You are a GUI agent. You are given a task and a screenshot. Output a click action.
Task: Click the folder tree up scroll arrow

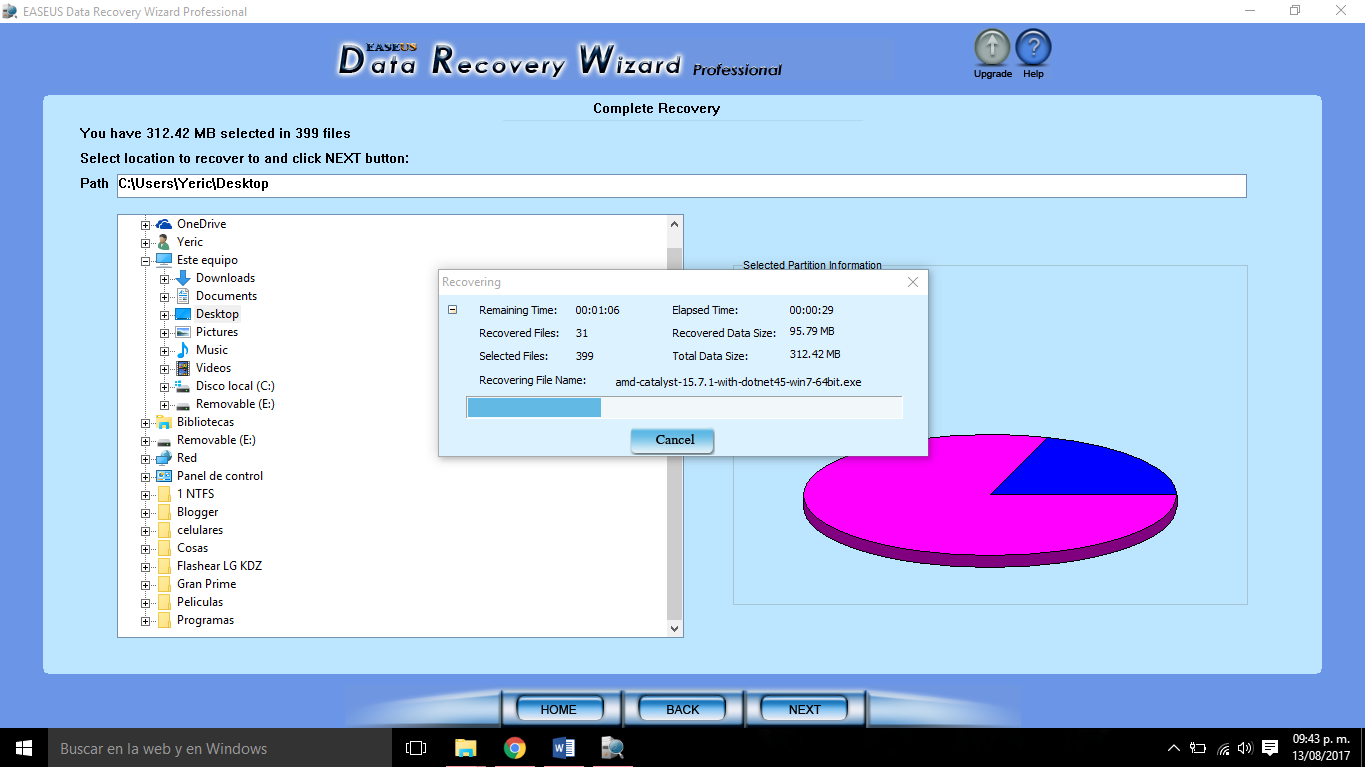[675, 224]
